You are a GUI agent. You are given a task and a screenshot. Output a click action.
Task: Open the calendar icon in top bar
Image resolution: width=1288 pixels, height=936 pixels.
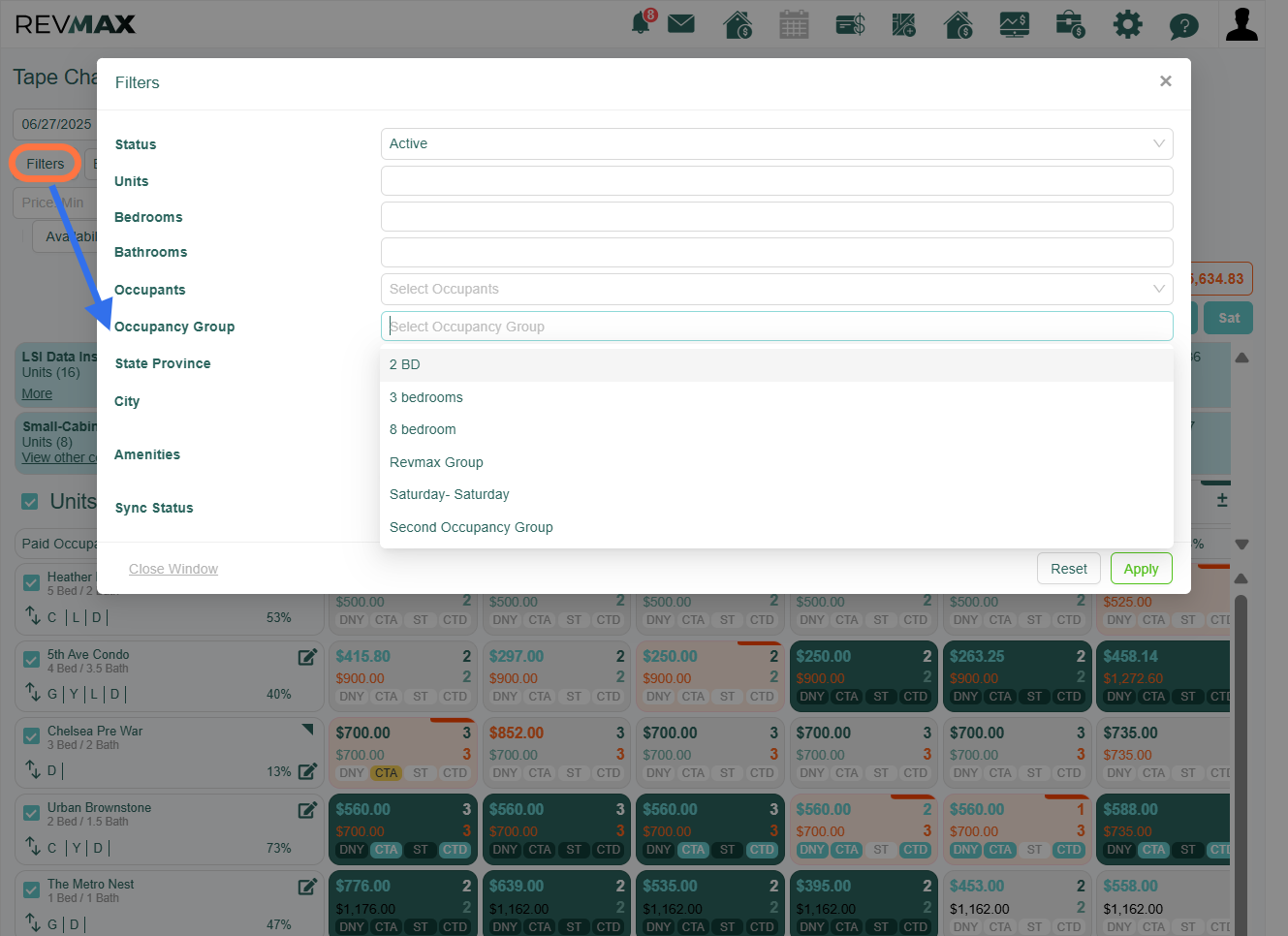pyautogui.click(x=794, y=24)
